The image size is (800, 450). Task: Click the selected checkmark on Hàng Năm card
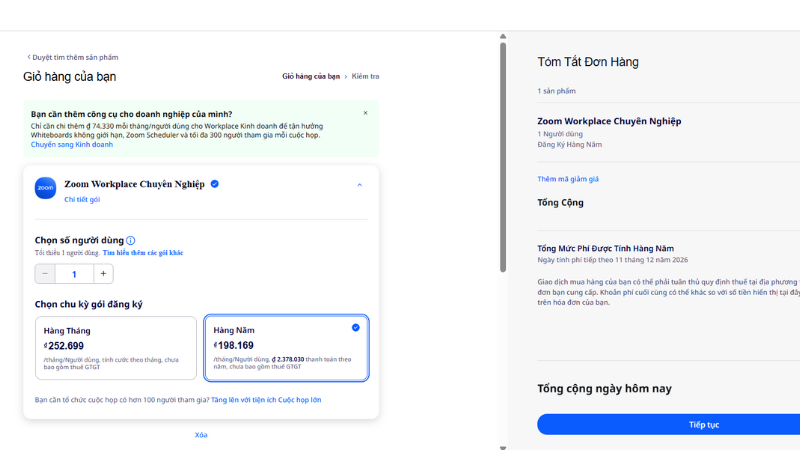[356, 328]
